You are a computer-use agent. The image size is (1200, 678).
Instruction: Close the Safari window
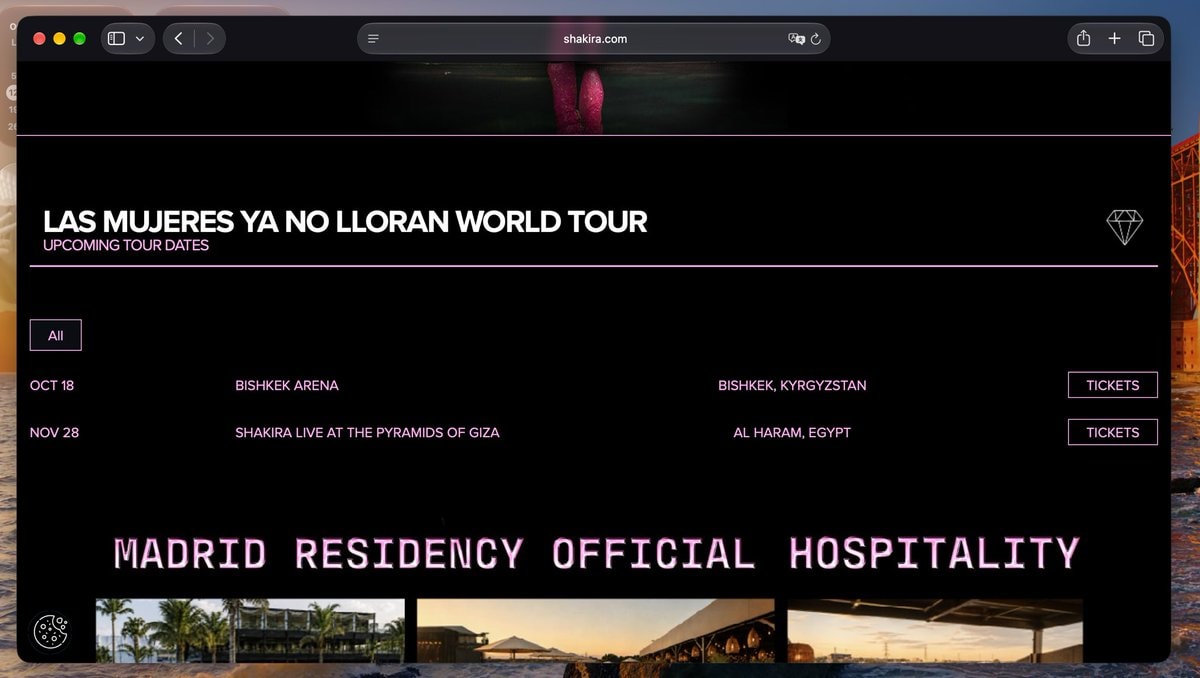point(40,39)
